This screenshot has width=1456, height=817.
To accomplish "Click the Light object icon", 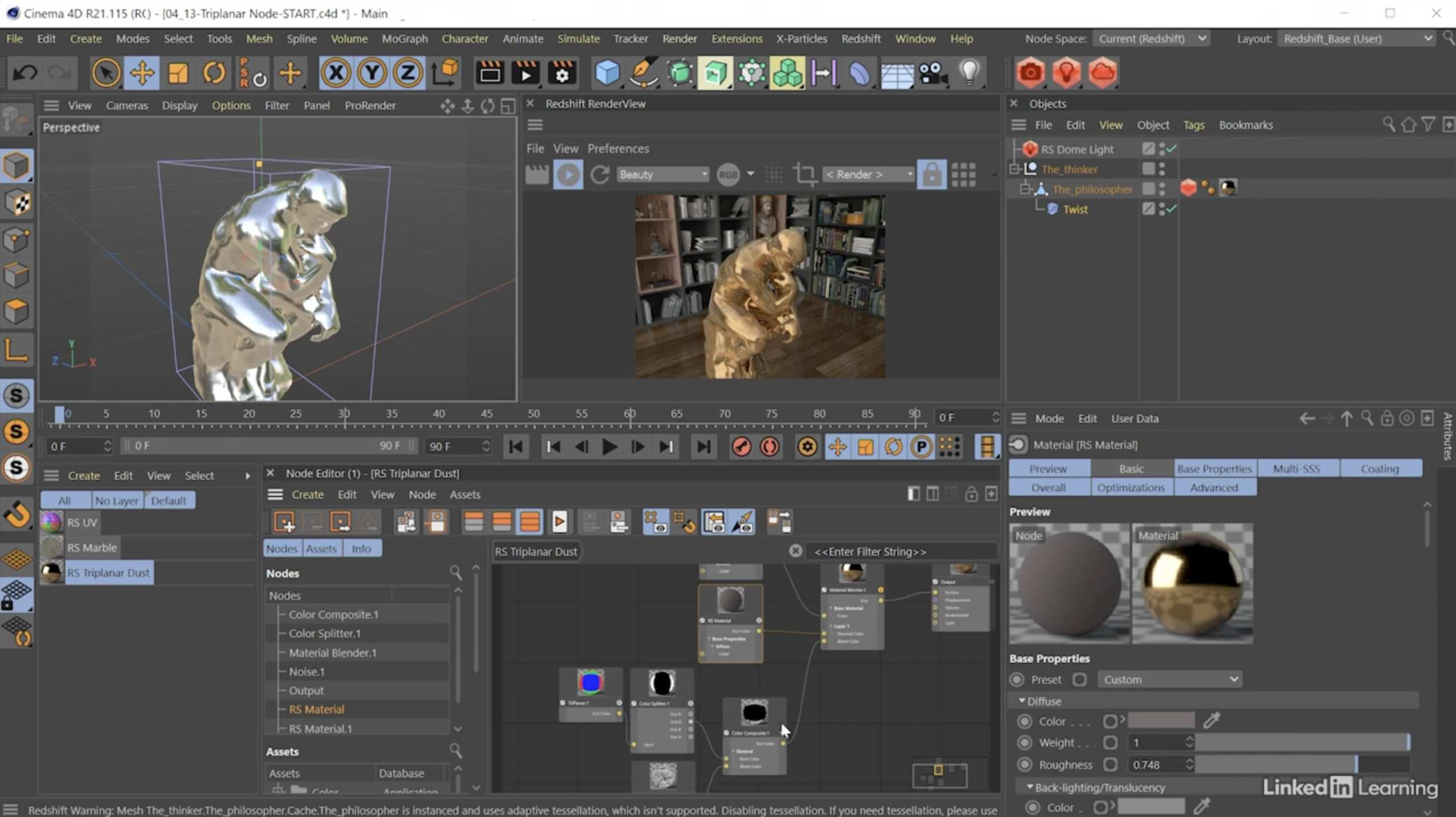I will click(969, 73).
